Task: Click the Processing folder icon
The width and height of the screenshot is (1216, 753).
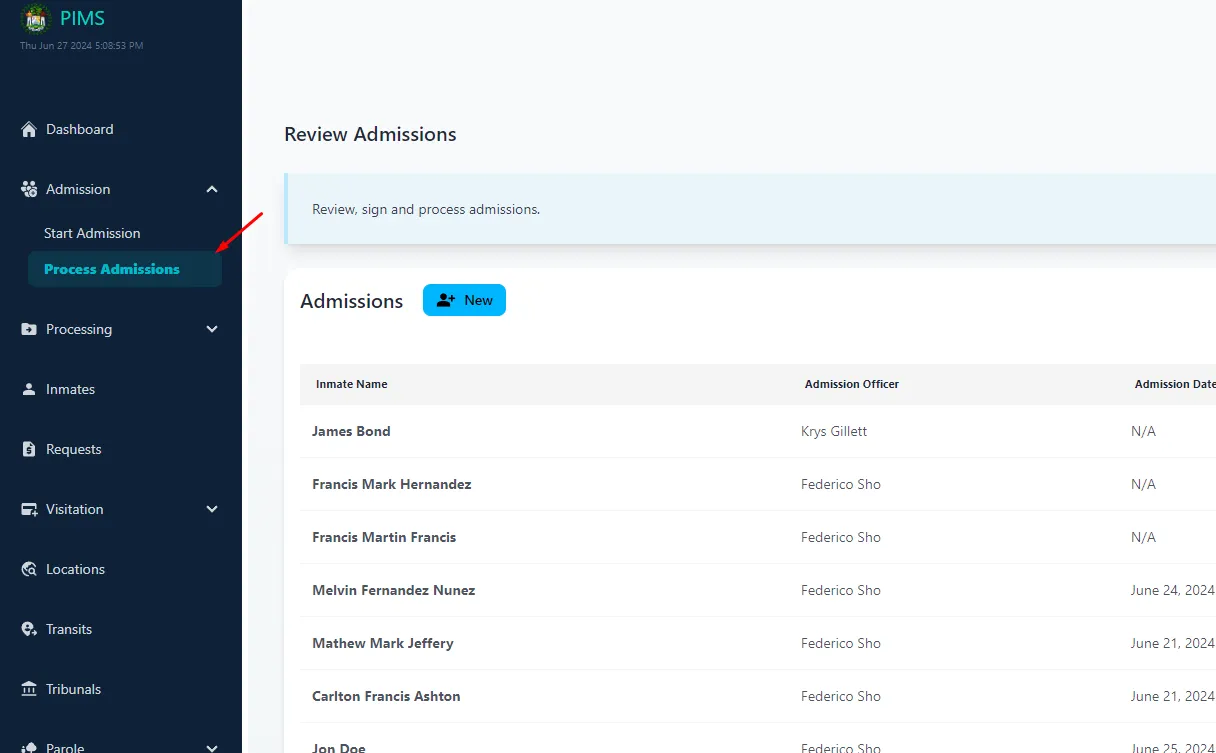Action: 26,329
